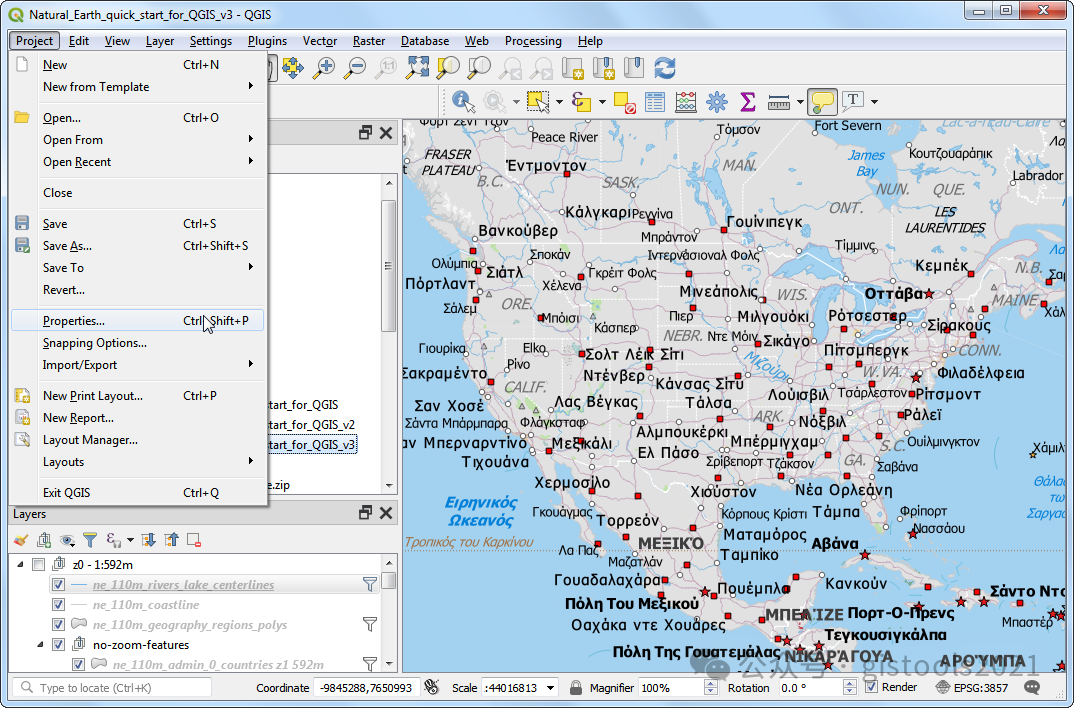
Task: Click Select Features by Value icon
Action: click(x=581, y=102)
